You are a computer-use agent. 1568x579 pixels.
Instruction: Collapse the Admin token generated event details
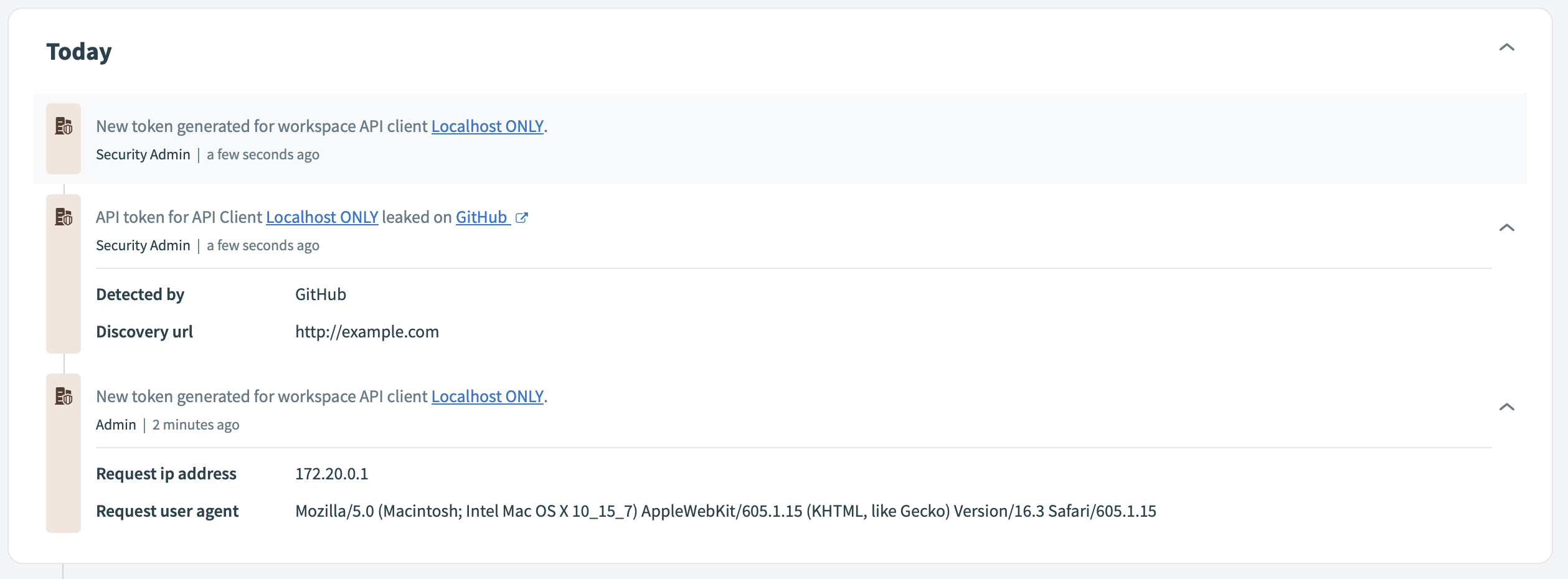point(1506,407)
